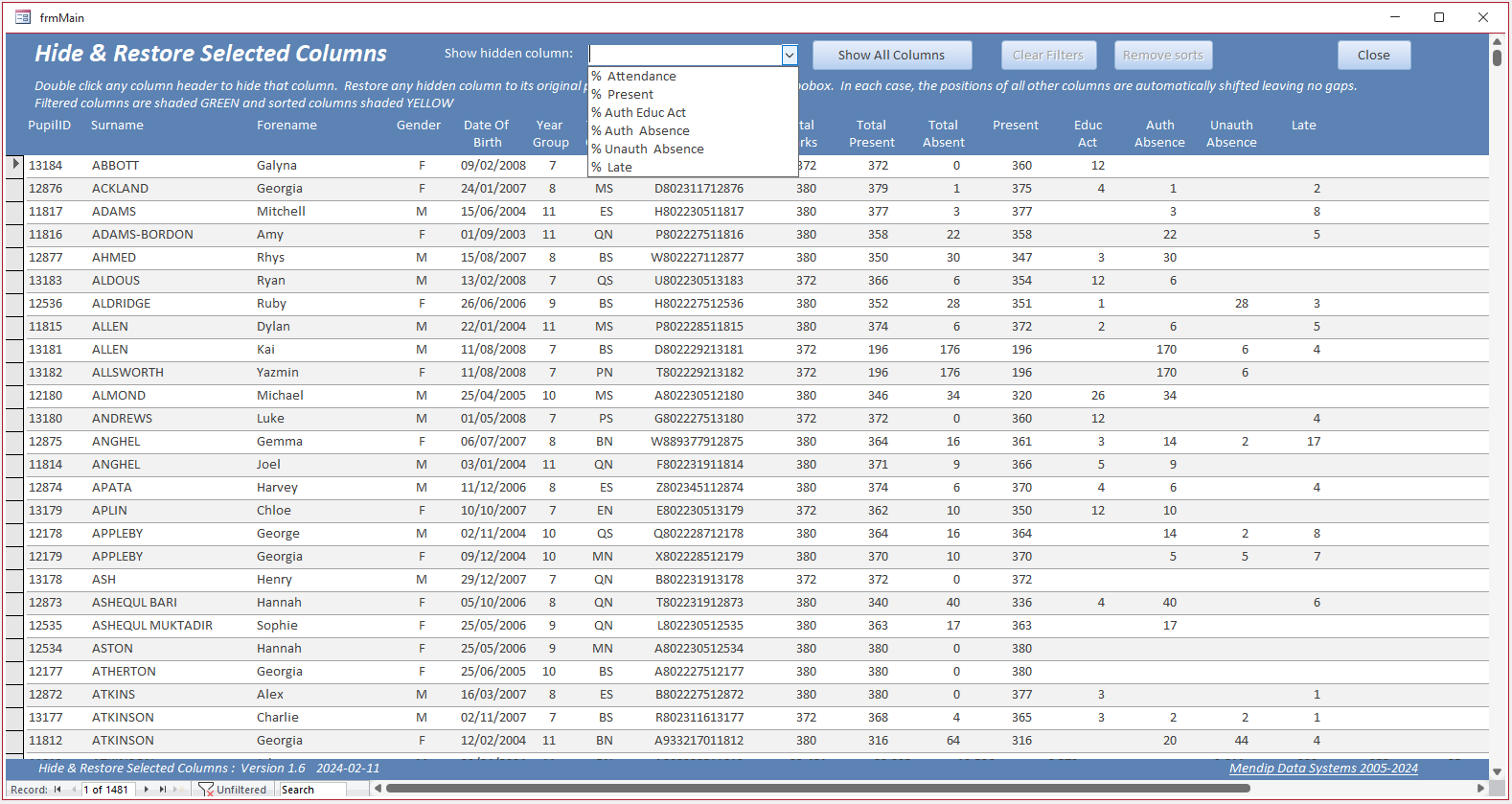Click the horizontal scrollbar thumb

[818, 789]
